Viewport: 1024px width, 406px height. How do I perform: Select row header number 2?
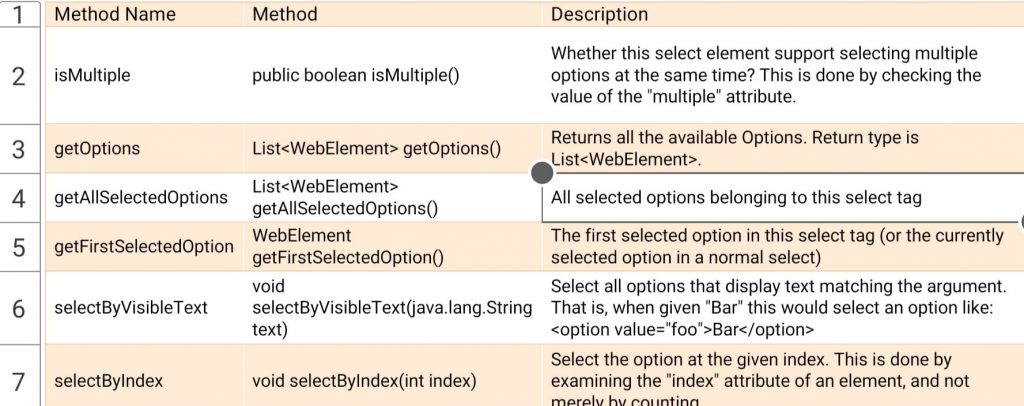point(20,76)
